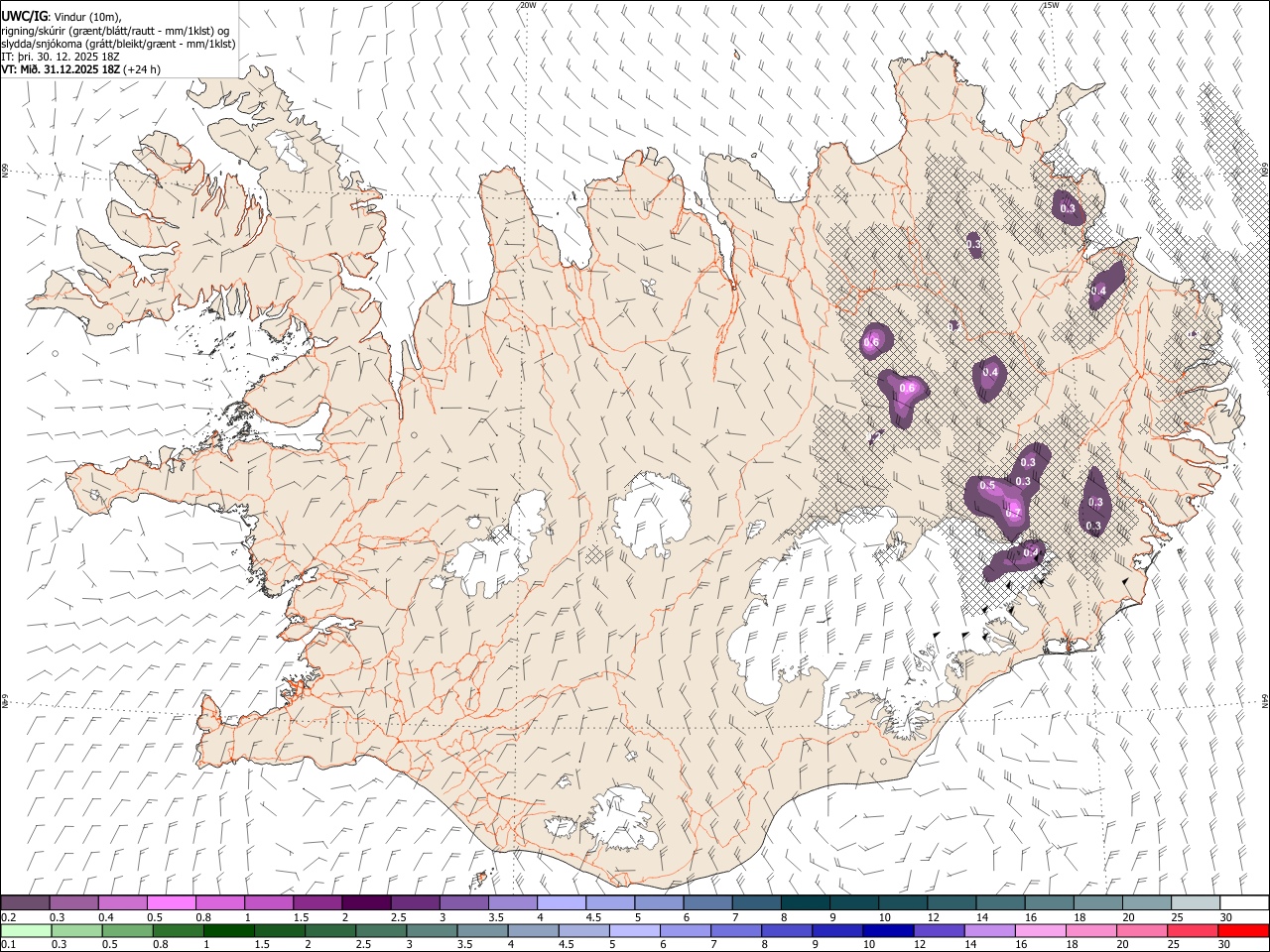Image resolution: width=1270 pixels, height=952 pixels.
Task: Click the '0.4' label on the upper scale
Action: tap(106, 917)
